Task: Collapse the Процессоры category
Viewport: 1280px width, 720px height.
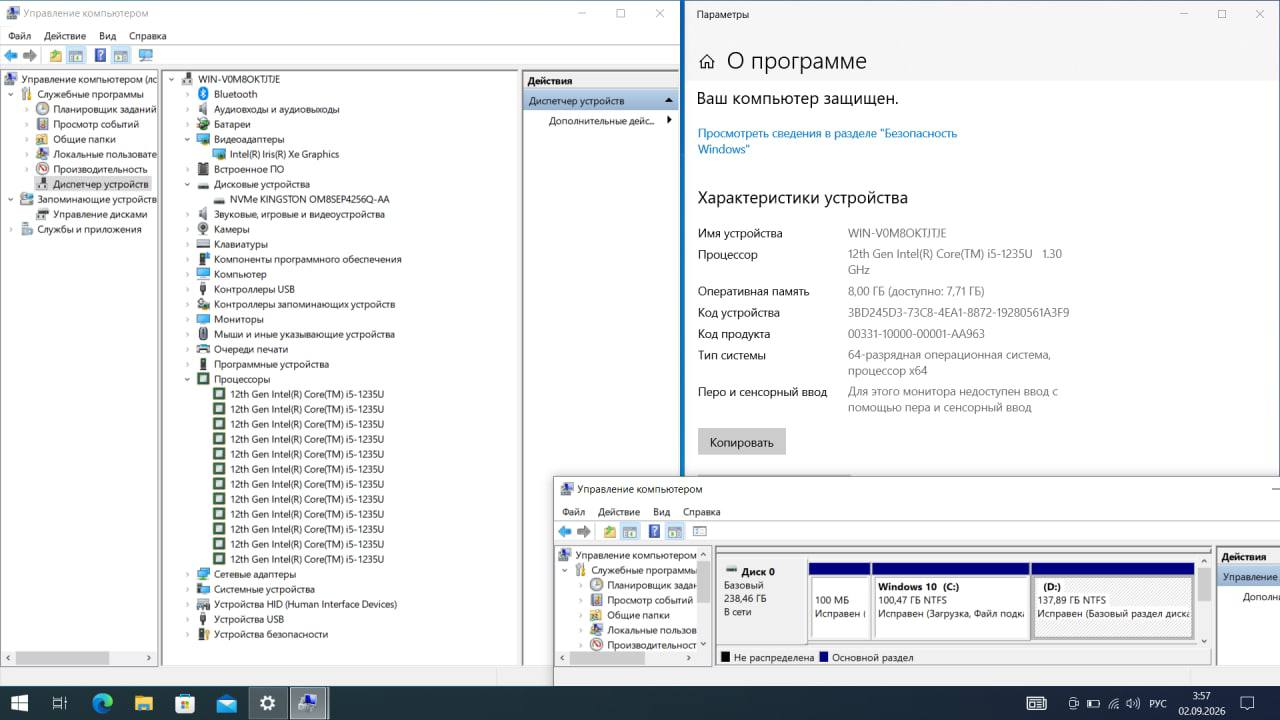Action: (x=188, y=379)
